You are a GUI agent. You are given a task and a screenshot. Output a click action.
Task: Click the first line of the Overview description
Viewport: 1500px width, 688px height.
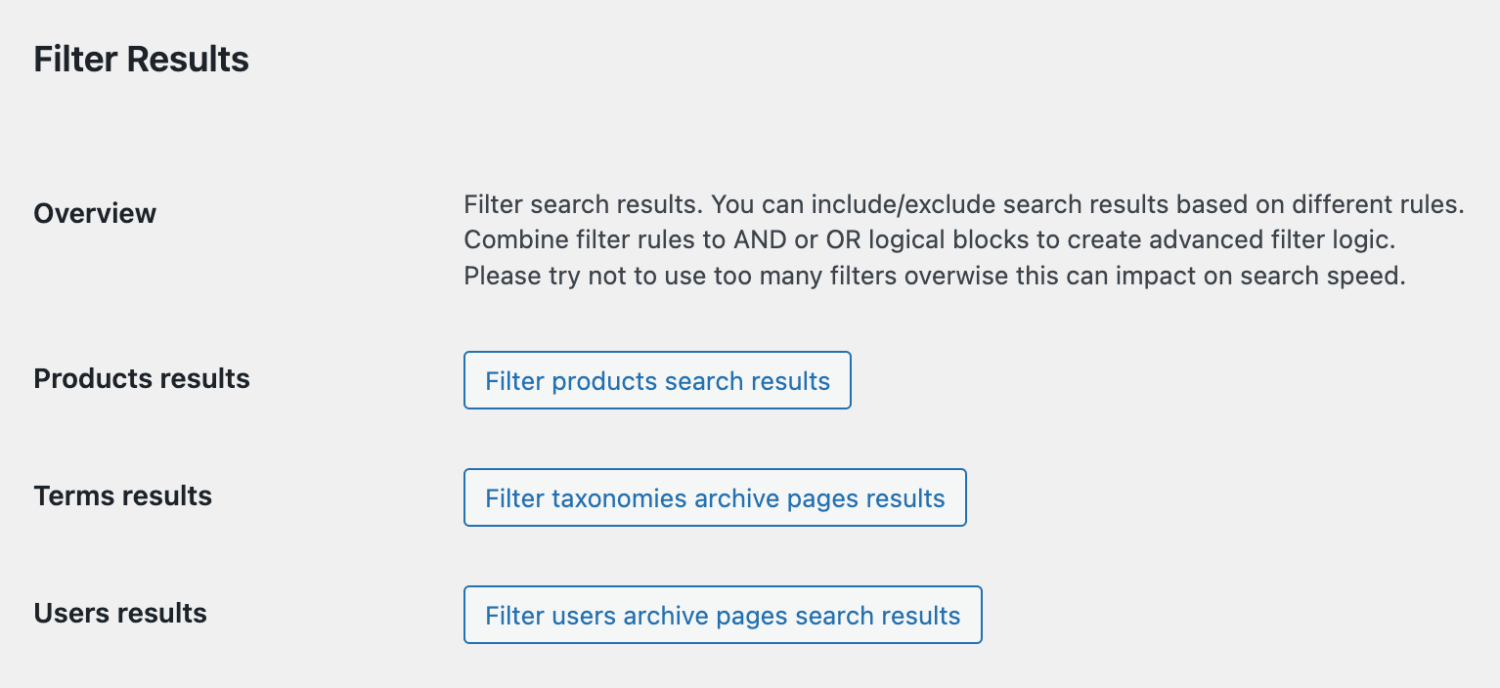pyautogui.click(x=963, y=204)
